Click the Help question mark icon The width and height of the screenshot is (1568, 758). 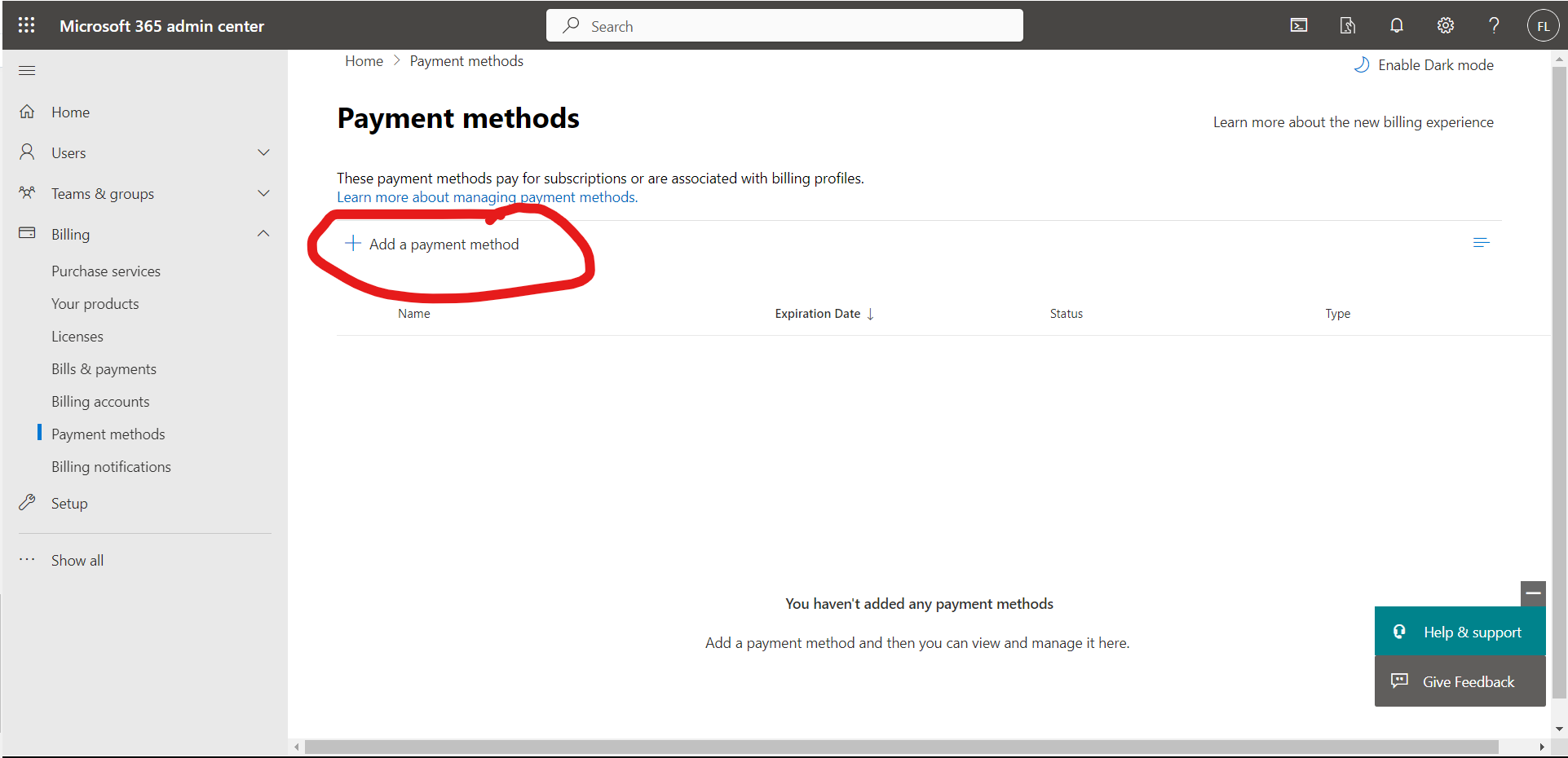click(x=1494, y=25)
